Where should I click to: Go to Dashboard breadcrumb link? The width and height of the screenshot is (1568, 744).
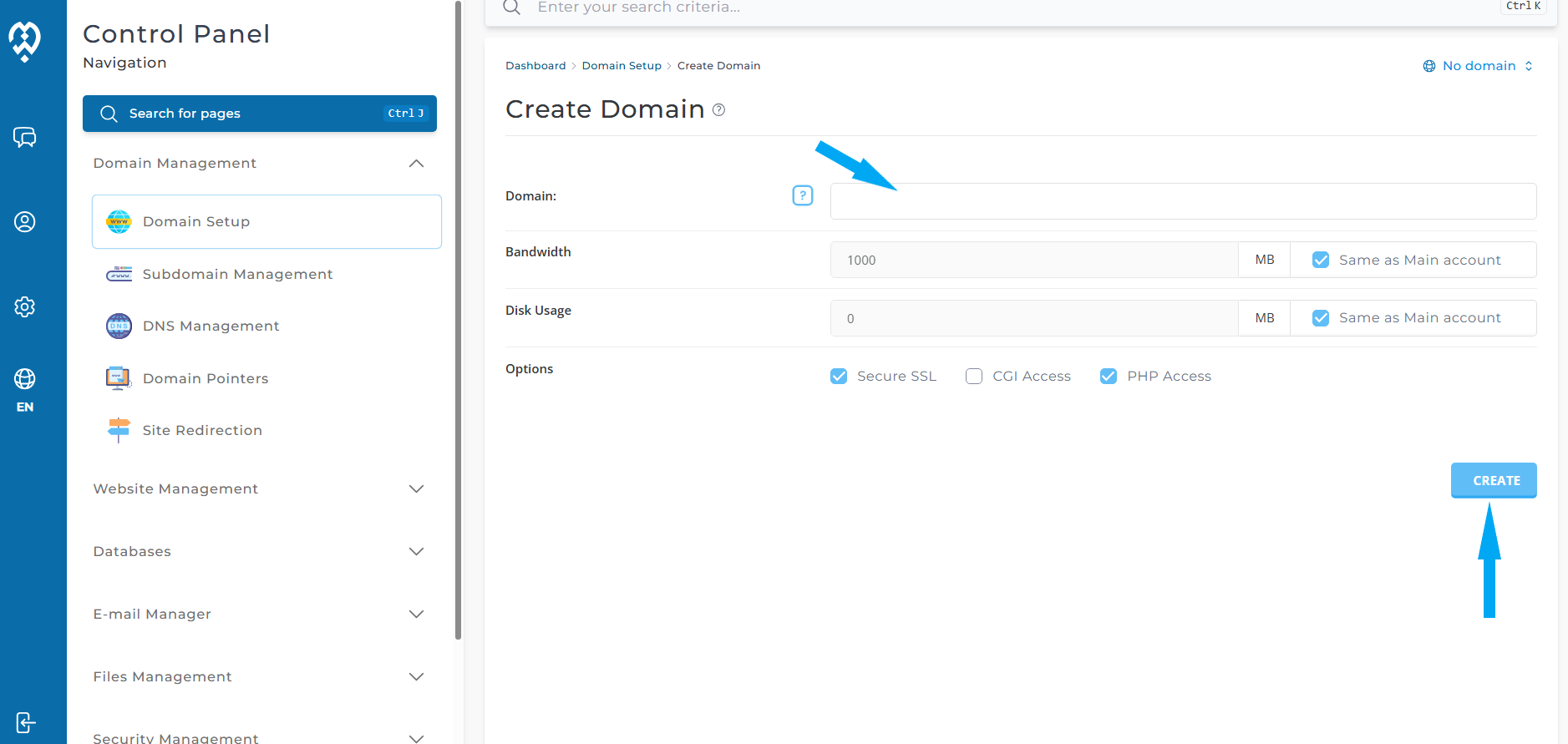[x=535, y=66]
